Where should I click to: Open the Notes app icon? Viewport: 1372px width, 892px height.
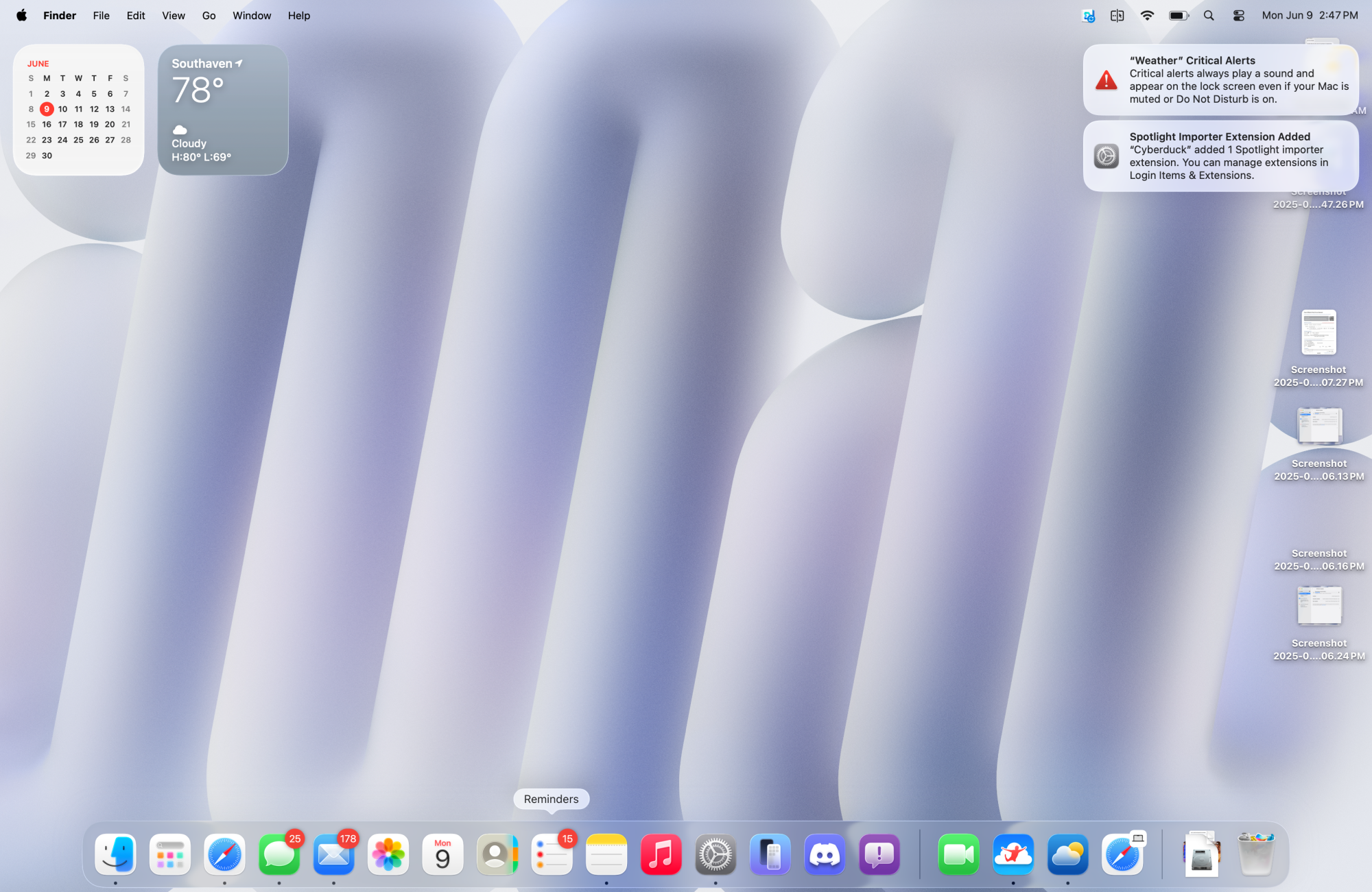pos(606,854)
